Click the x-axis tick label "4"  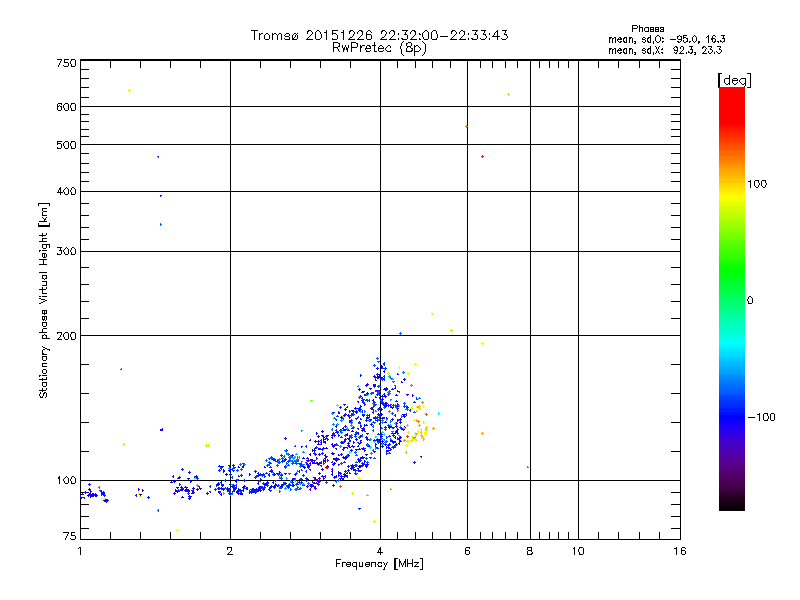click(x=380, y=551)
